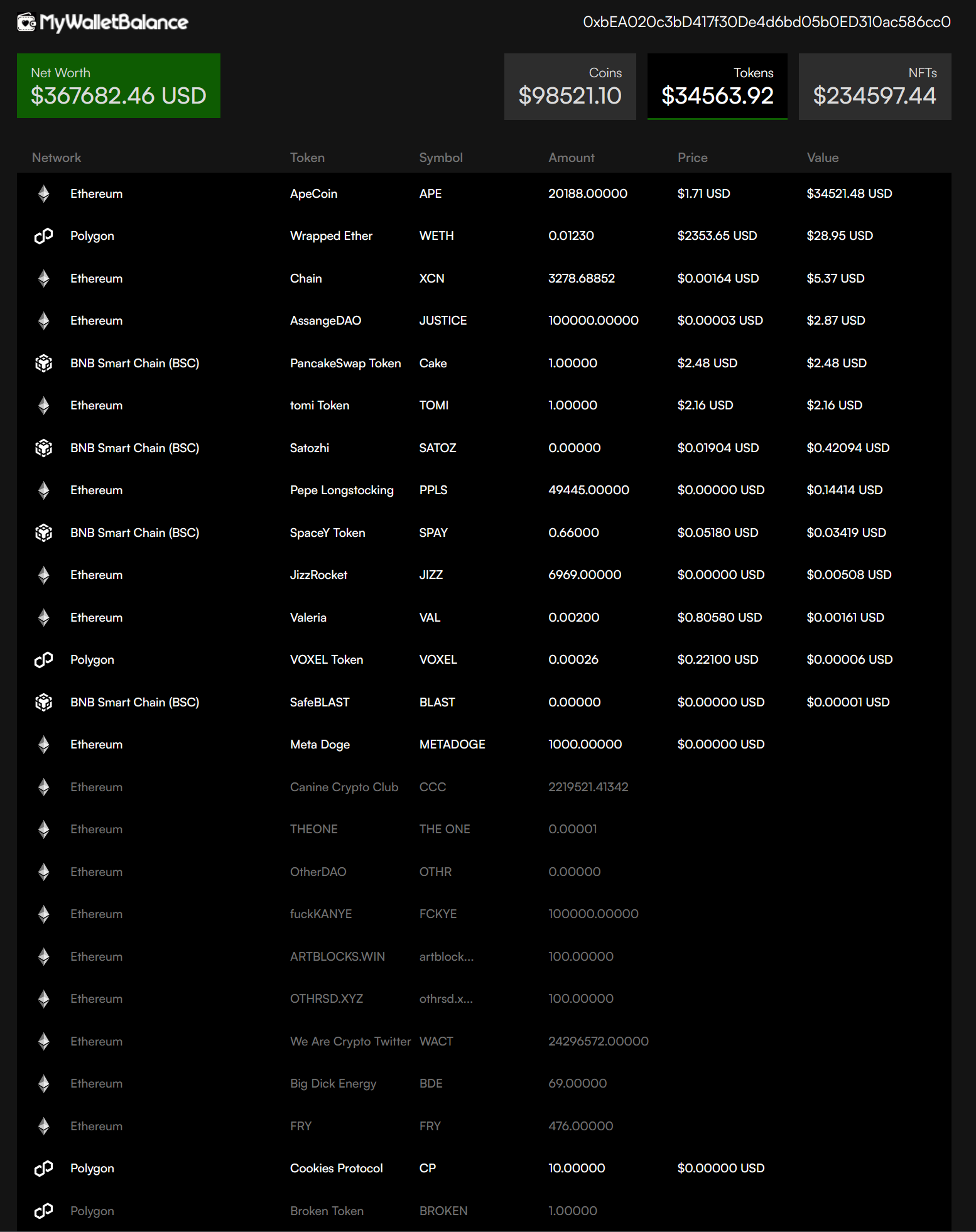
Task: Click the WETH symbol cell
Action: [436, 236]
